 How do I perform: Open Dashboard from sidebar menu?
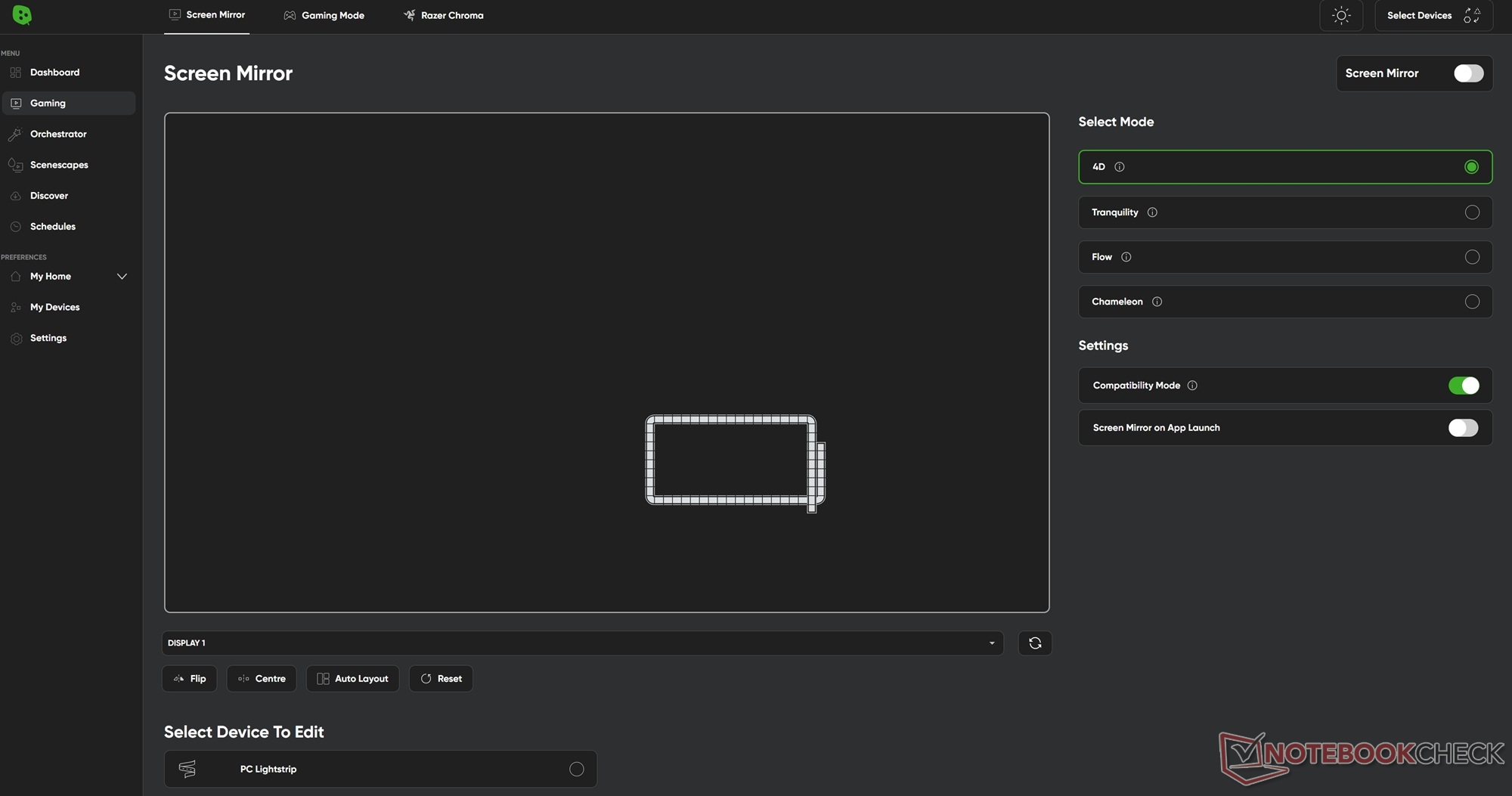(x=69, y=73)
